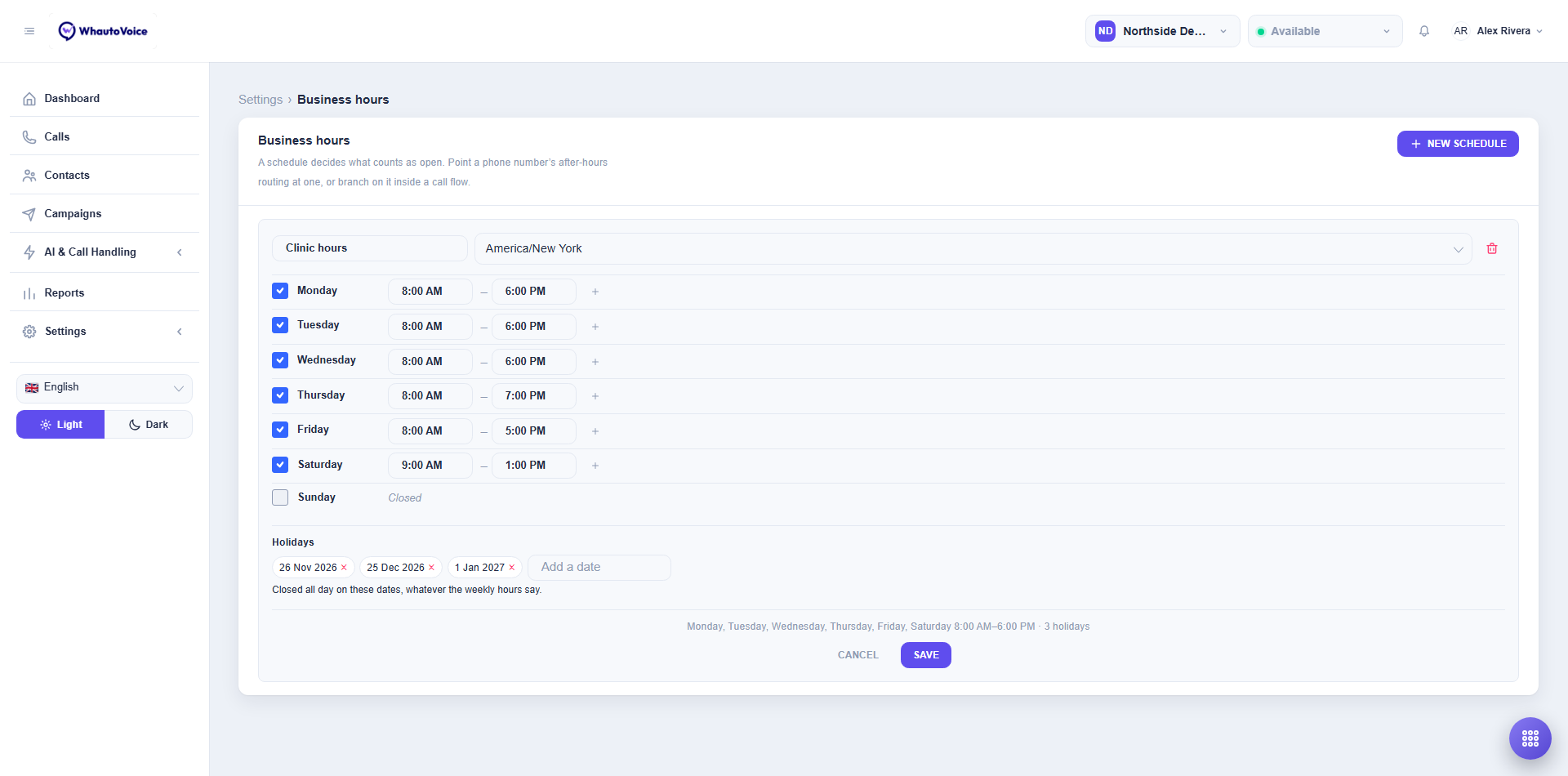Uncheck the Tuesday checkbox
The width and height of the screenshot is (1568, 776).
[x=280, y=325]
